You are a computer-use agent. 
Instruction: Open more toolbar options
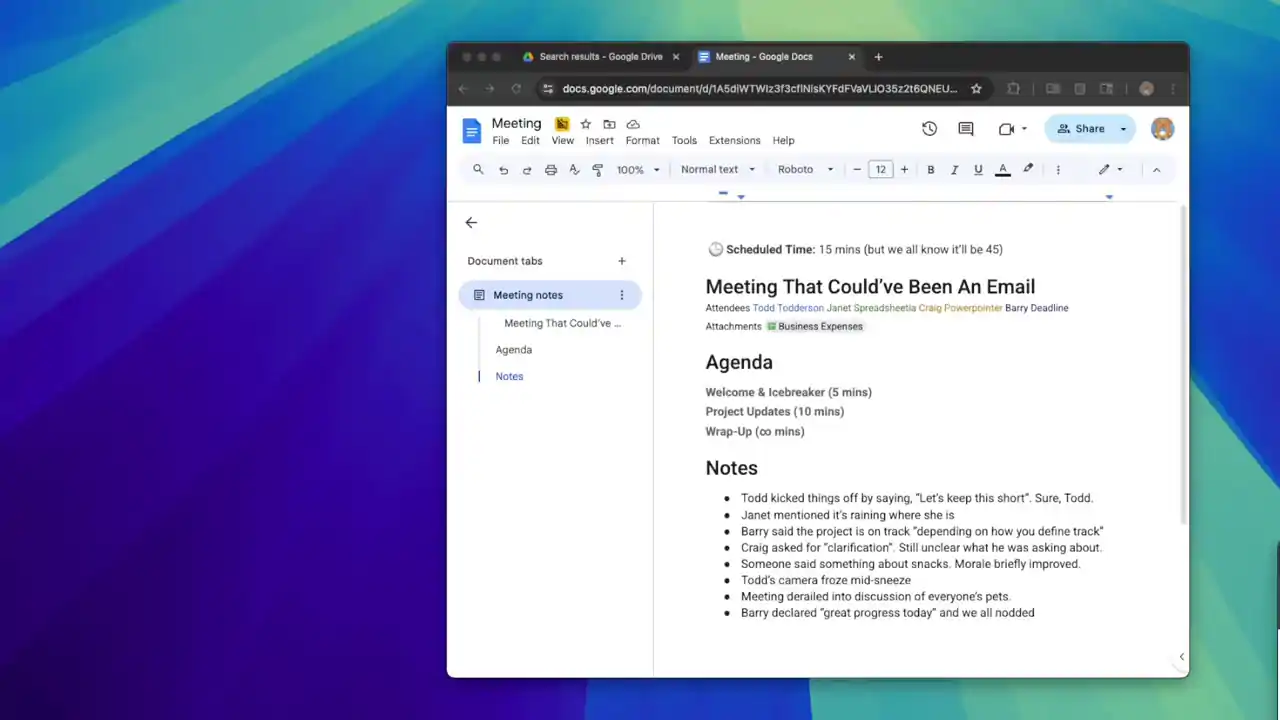1058,170
